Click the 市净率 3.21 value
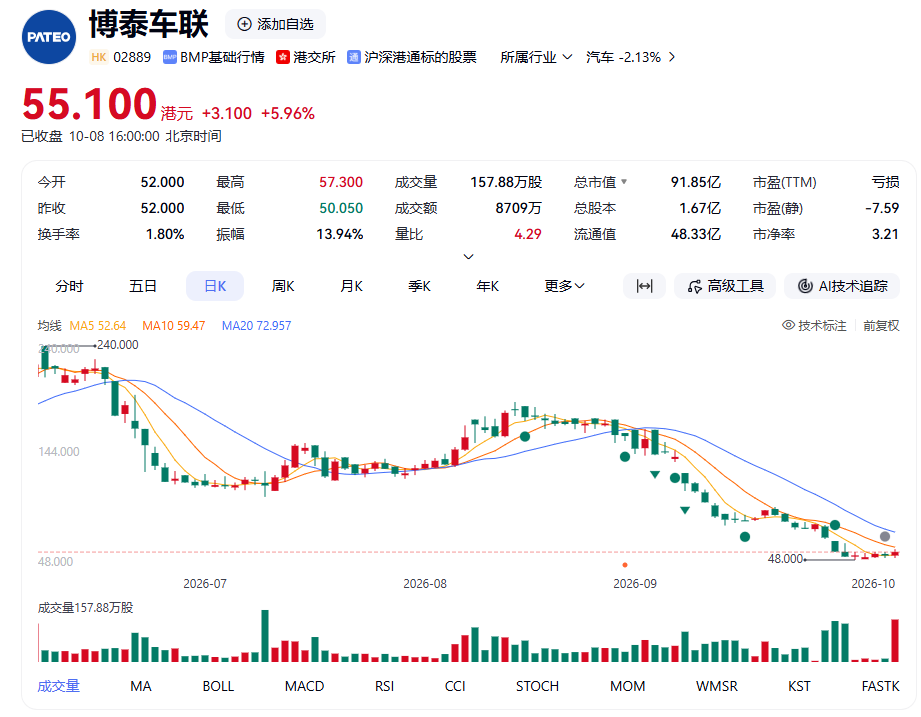Image resolution: width=921 pixels, height=717 pixels. [885, 234]
